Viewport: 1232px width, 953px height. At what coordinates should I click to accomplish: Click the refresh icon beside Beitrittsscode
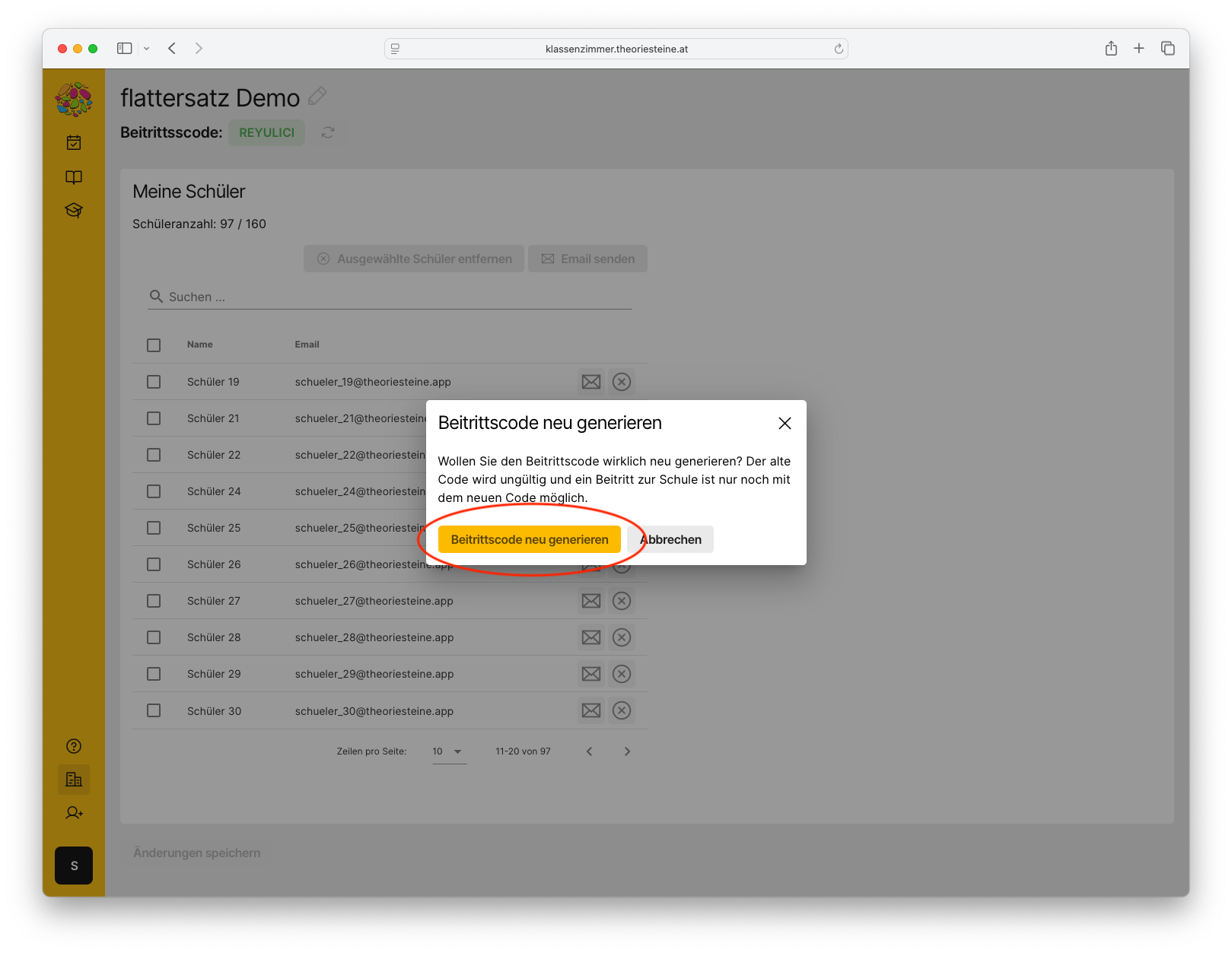coord(328,132)
